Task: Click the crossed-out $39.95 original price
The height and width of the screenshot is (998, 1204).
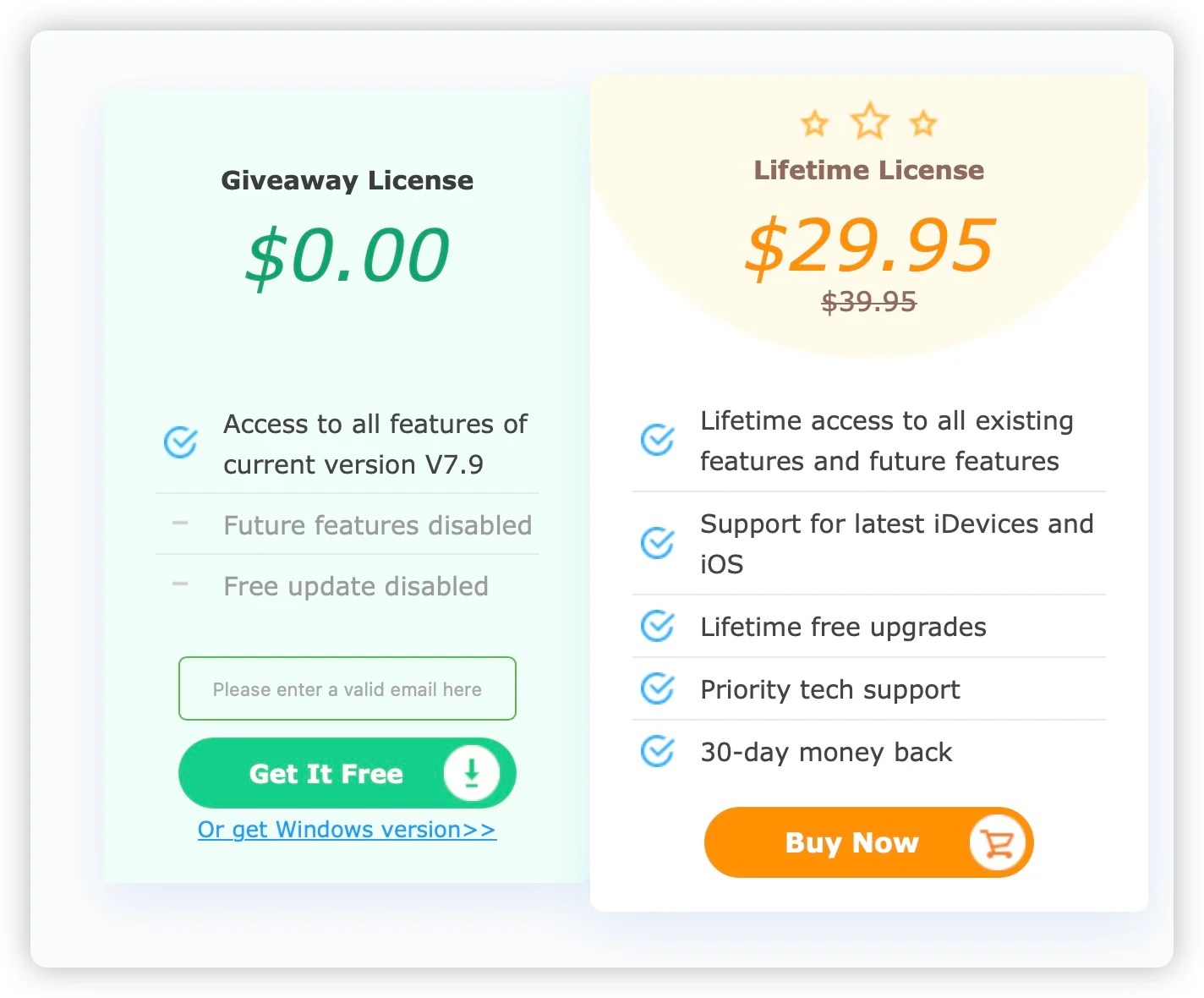Action: [x=869, y=301]
